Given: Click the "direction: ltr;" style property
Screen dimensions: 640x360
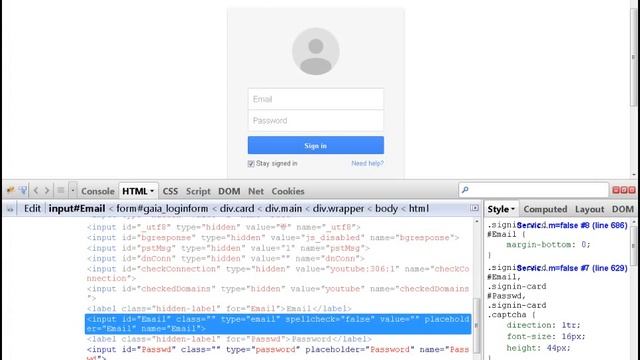Looking at the screenshot, I should click(x=543, y=325).
